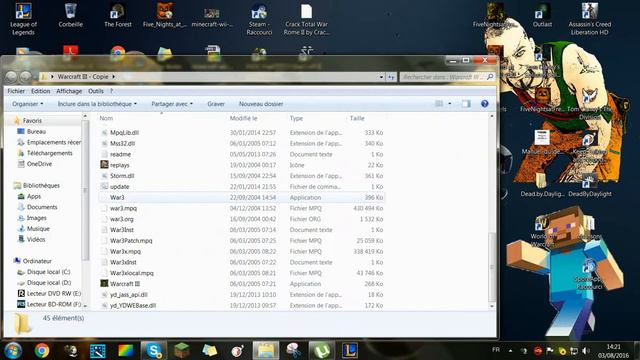Expand path arrow after Warcraft III - Copie
Screen dimensions: 640x360
pyautogui.click(x=113, y=76)
